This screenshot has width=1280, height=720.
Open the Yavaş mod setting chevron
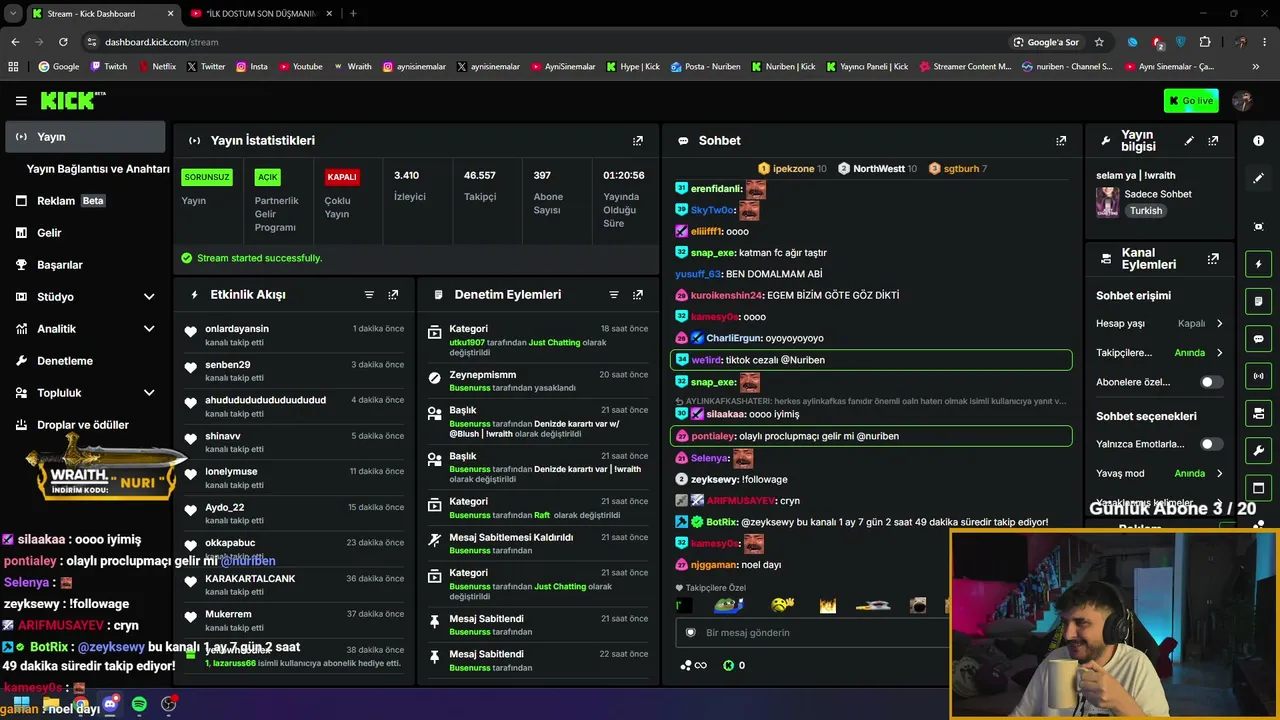[1219, 474]
